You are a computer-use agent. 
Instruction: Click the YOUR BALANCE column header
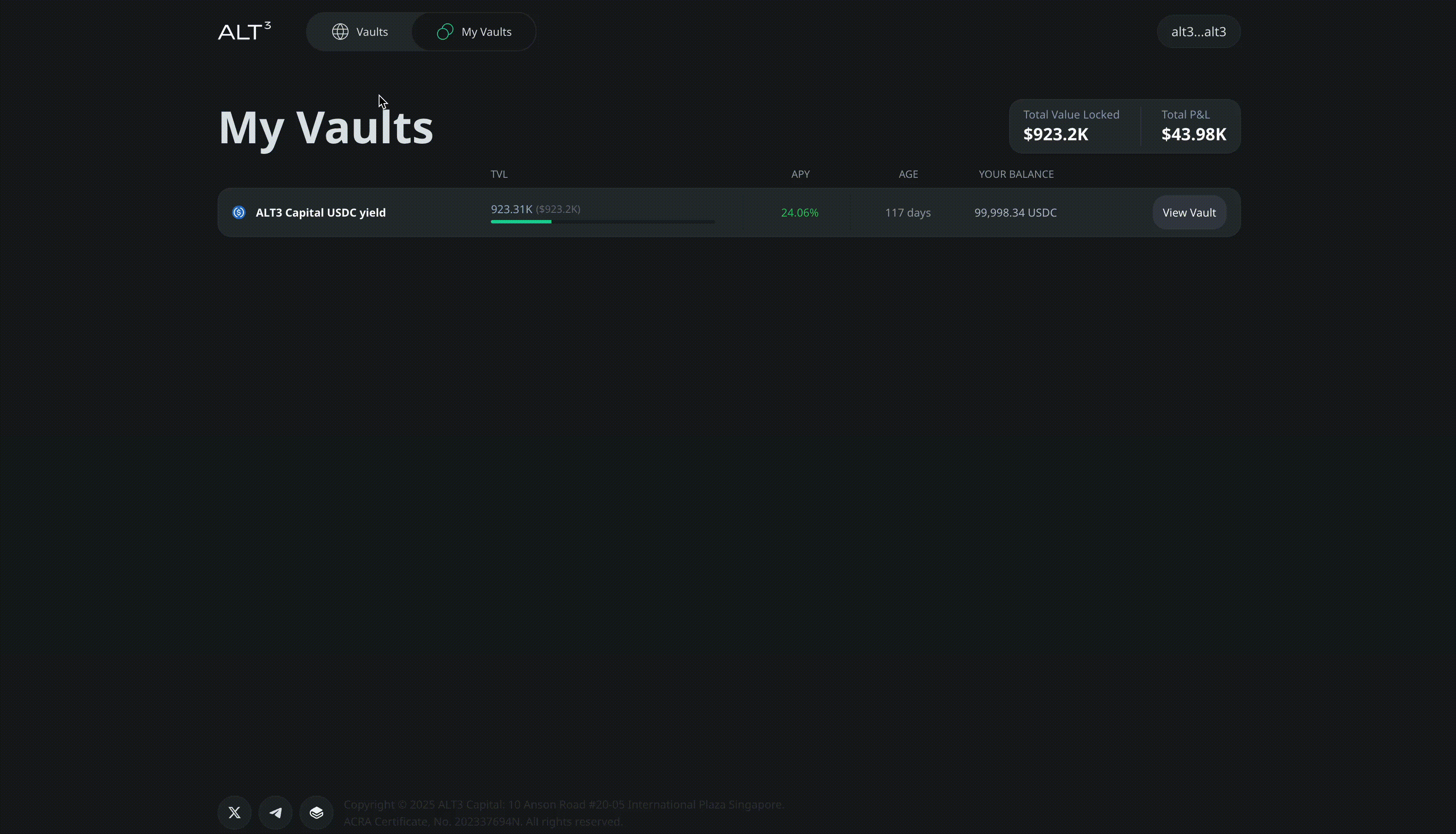tap(1015, 174)
